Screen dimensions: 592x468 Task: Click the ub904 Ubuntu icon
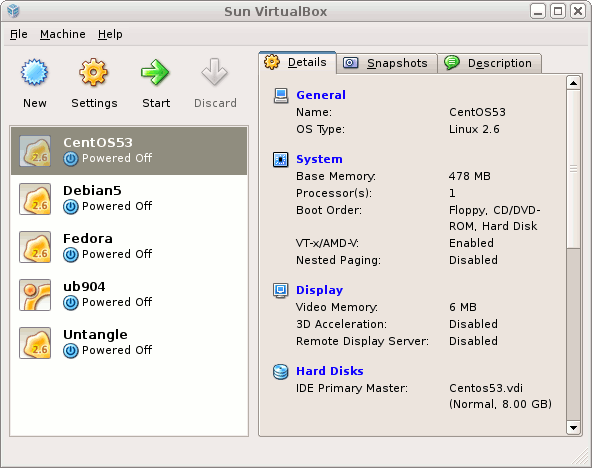35,295
